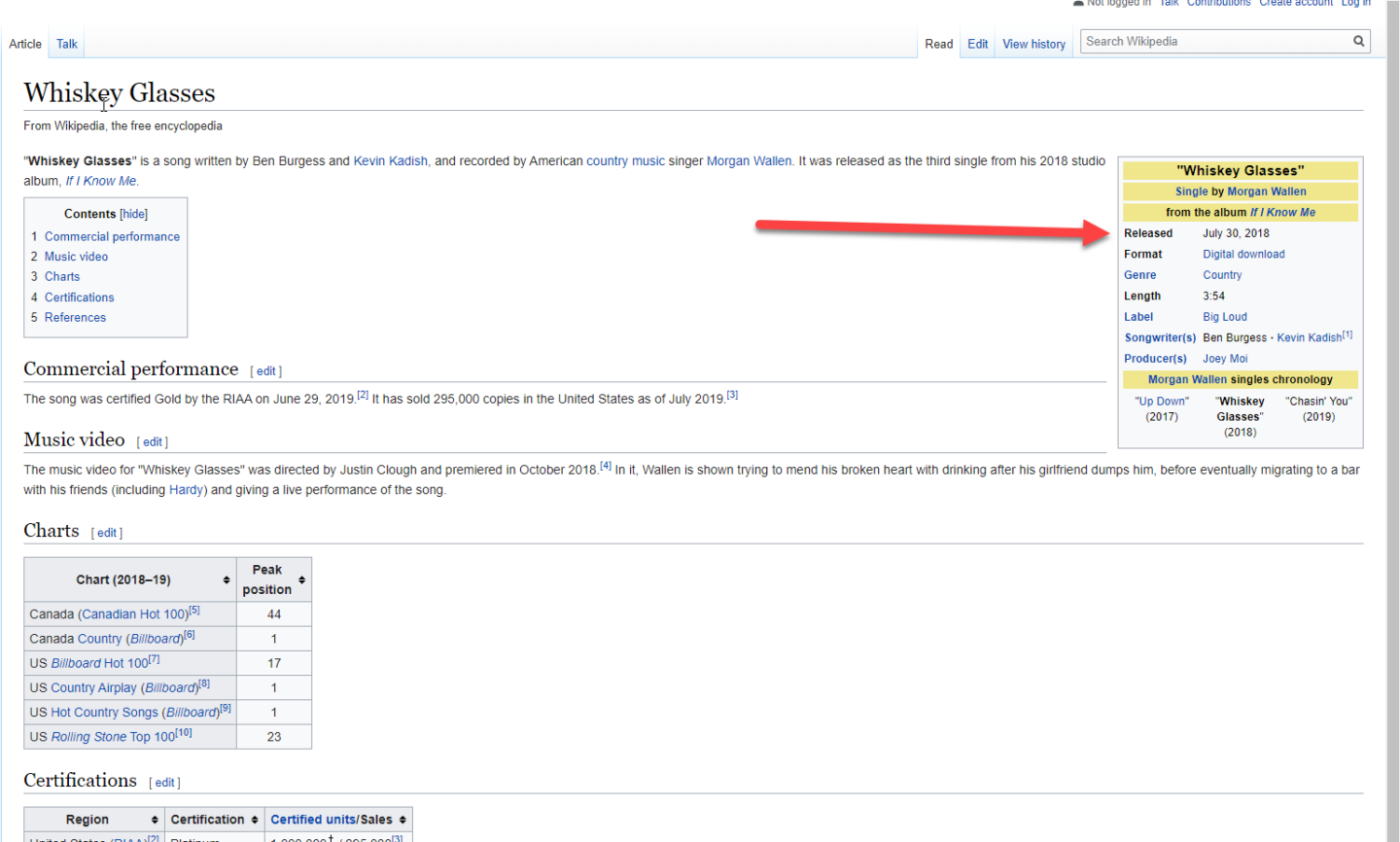Jump to Certifications in Contents

coord(79,298)
